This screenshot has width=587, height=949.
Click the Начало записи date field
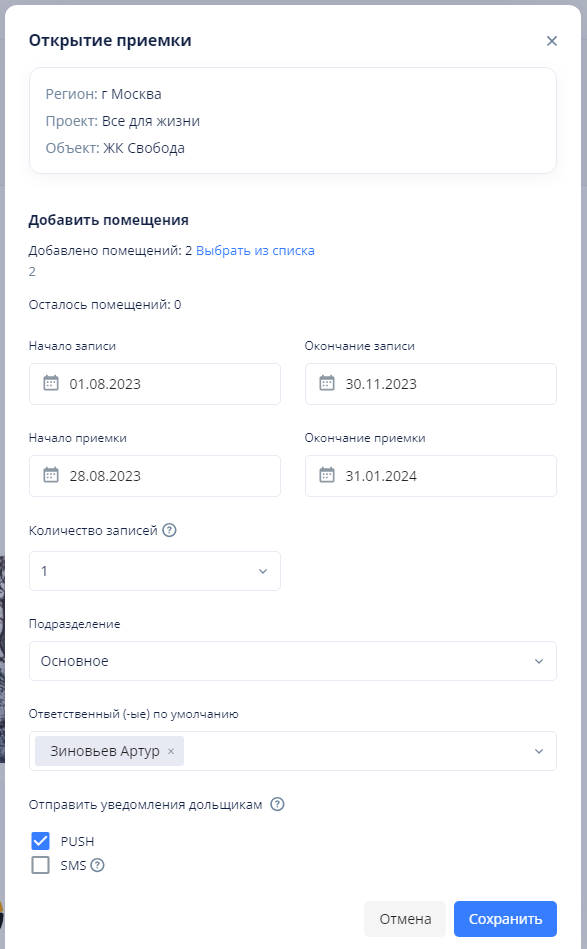[155, 384]
